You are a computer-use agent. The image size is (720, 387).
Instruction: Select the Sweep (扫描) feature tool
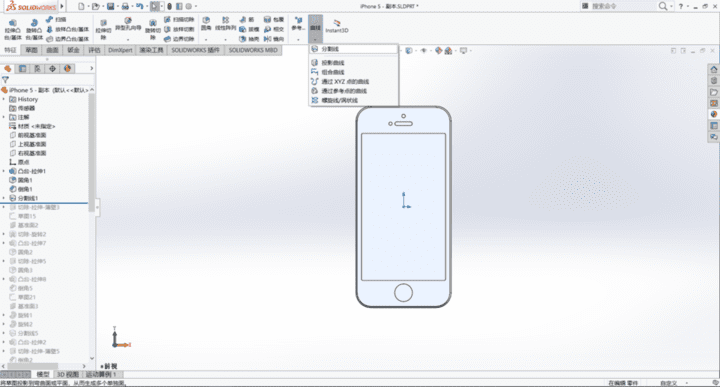coord(56,19)
